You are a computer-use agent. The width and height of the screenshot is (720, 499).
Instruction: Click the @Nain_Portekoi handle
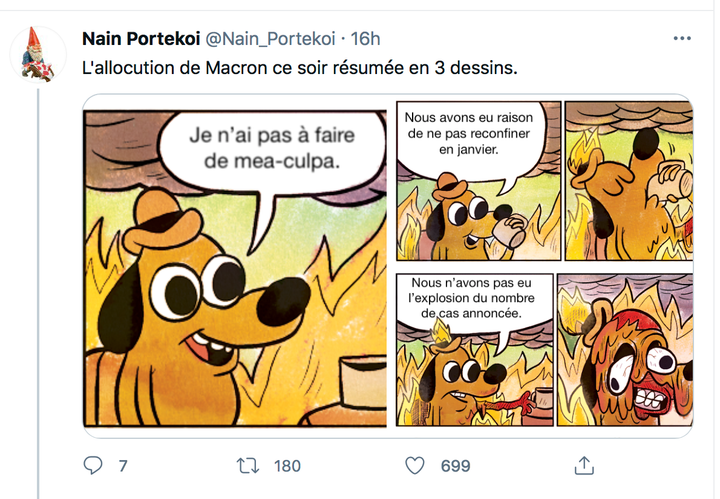coord(270,39)
